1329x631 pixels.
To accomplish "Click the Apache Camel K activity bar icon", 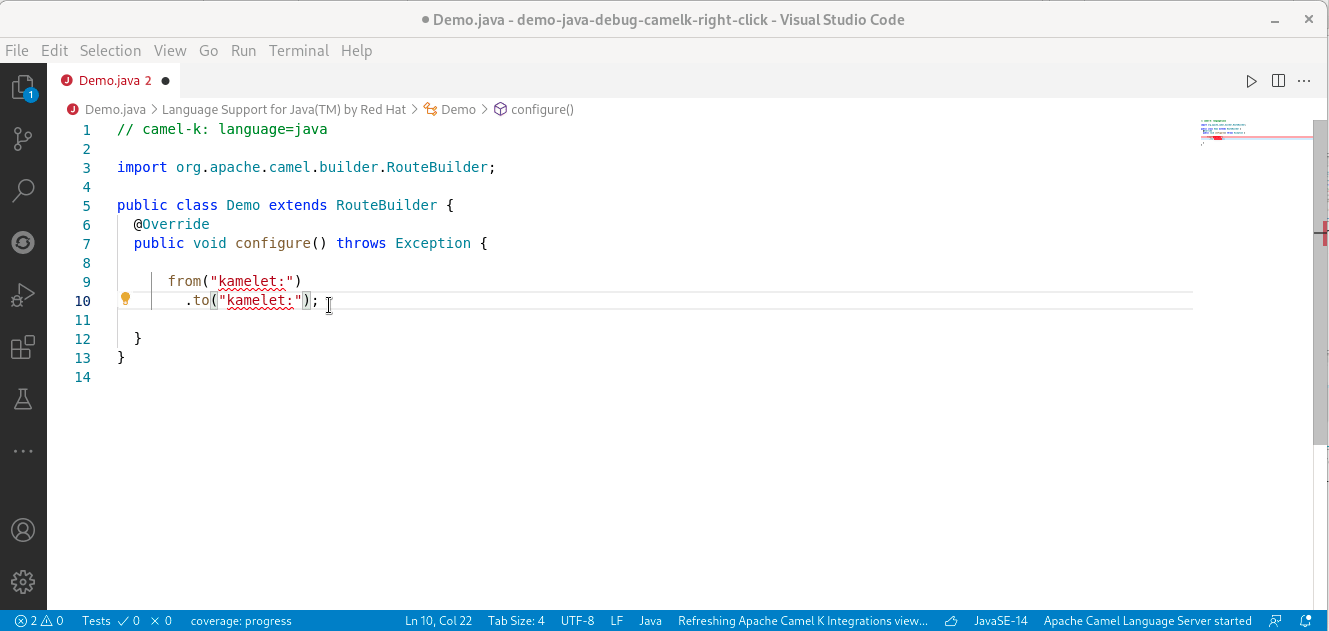I will 23,241.
